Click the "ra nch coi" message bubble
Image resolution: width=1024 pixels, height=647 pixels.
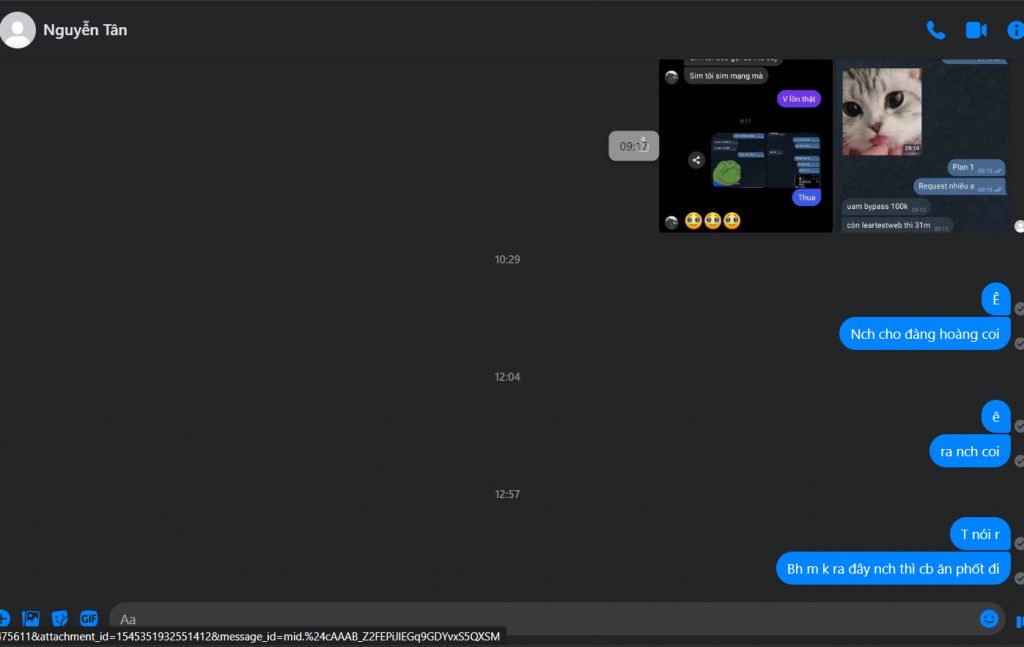(969, 451)
